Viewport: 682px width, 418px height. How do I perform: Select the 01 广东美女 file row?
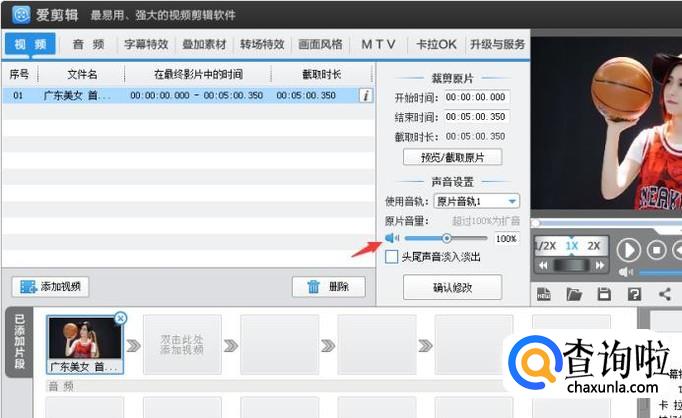point(188,95)
